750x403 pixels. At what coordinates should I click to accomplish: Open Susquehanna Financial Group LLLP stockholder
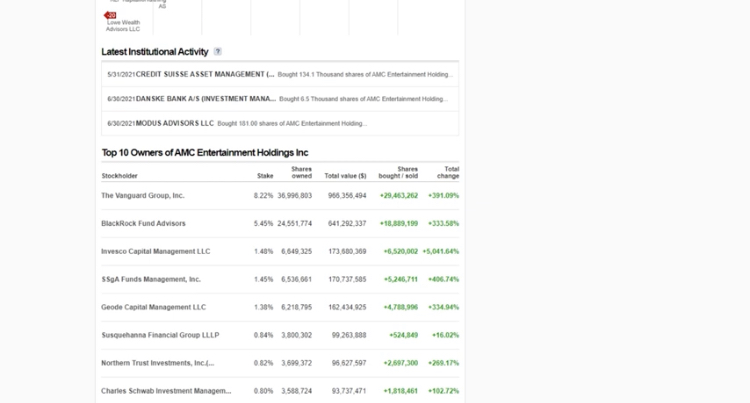point(160,335)
